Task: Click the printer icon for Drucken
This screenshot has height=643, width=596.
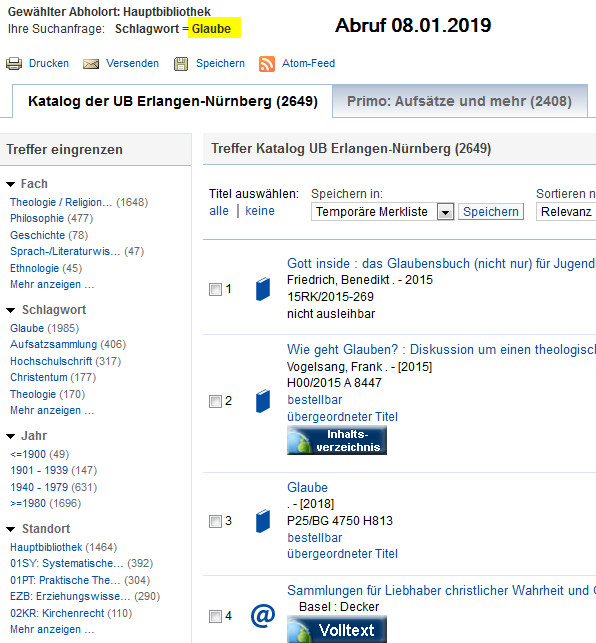Action: pos(14,64)
